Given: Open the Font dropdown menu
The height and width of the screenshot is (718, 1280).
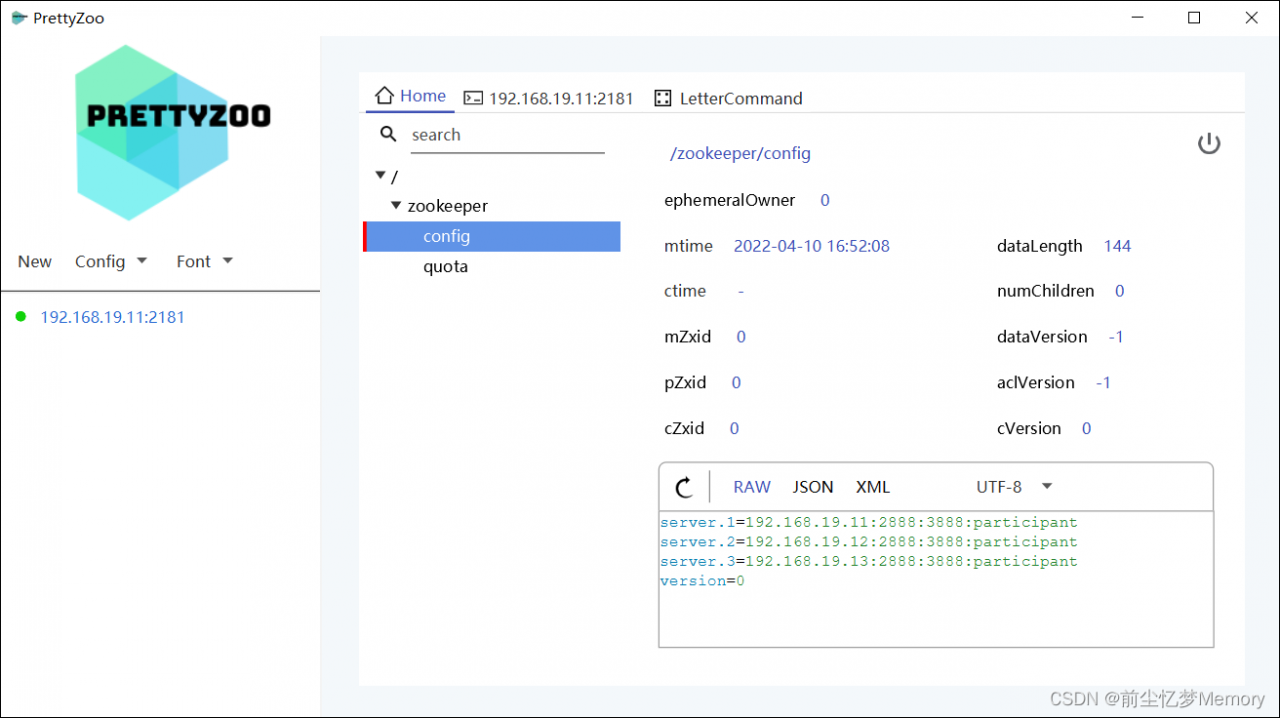Looking at the screenshot, I should 204,261.
